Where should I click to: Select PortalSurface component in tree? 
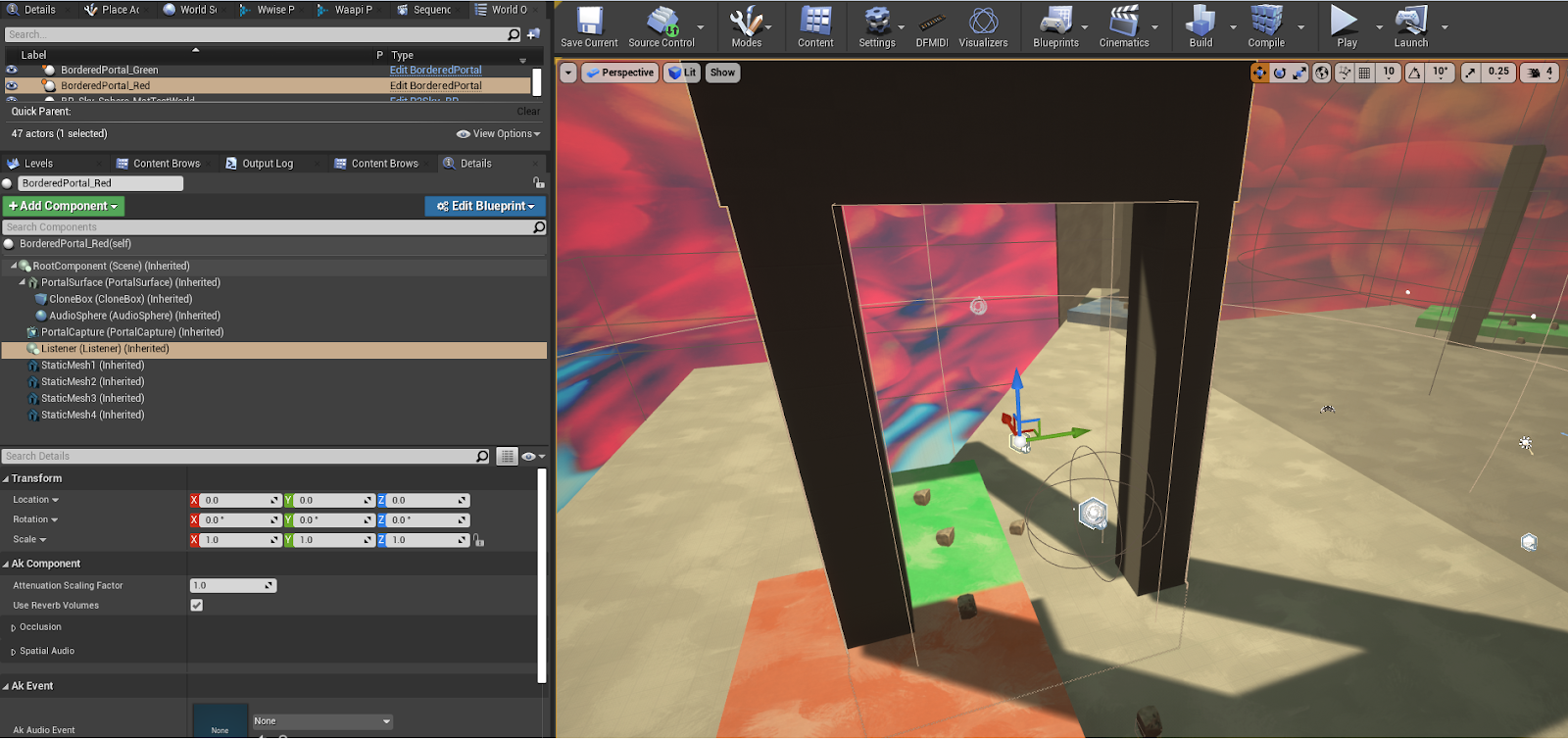130,283
